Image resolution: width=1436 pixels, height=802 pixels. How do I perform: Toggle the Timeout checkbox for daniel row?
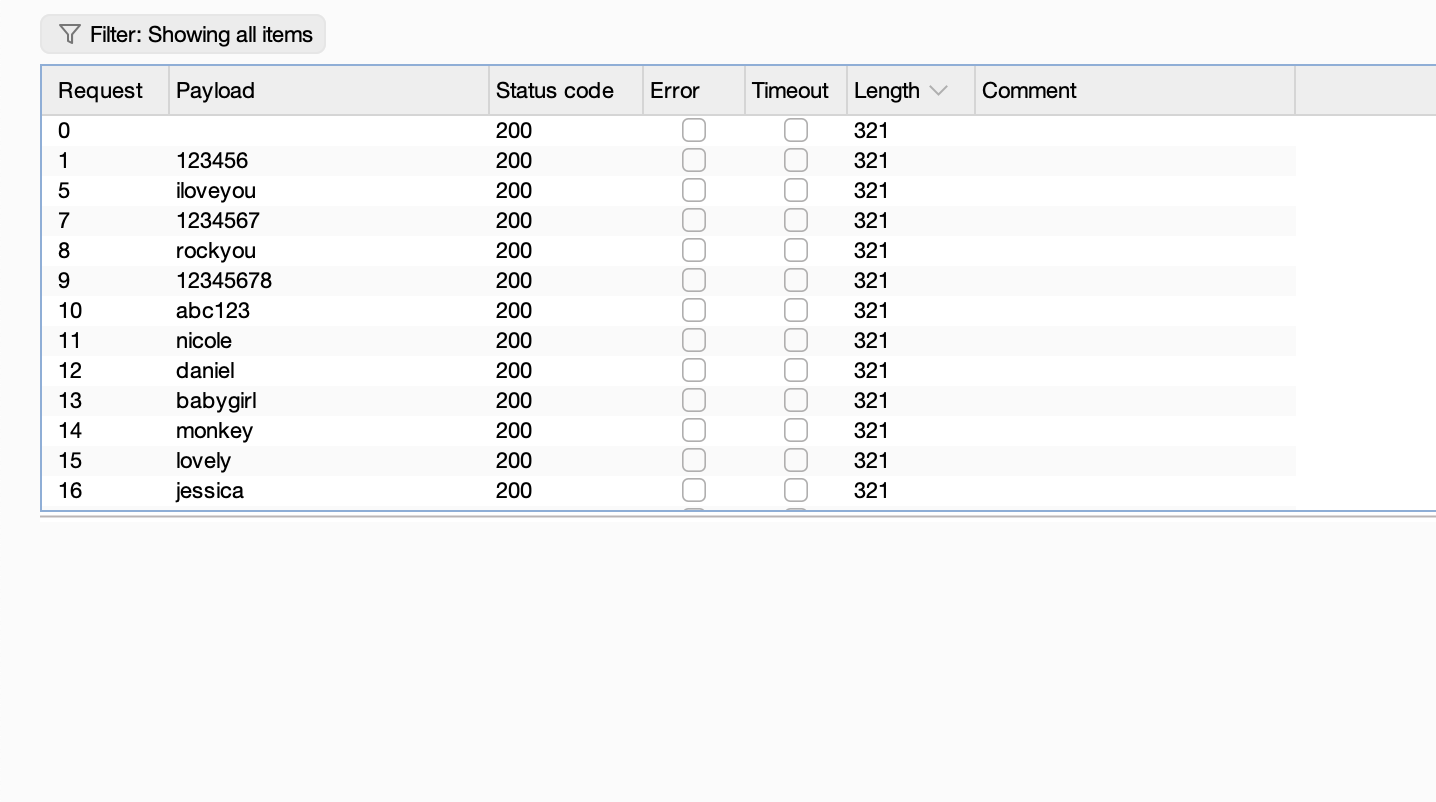796,370
